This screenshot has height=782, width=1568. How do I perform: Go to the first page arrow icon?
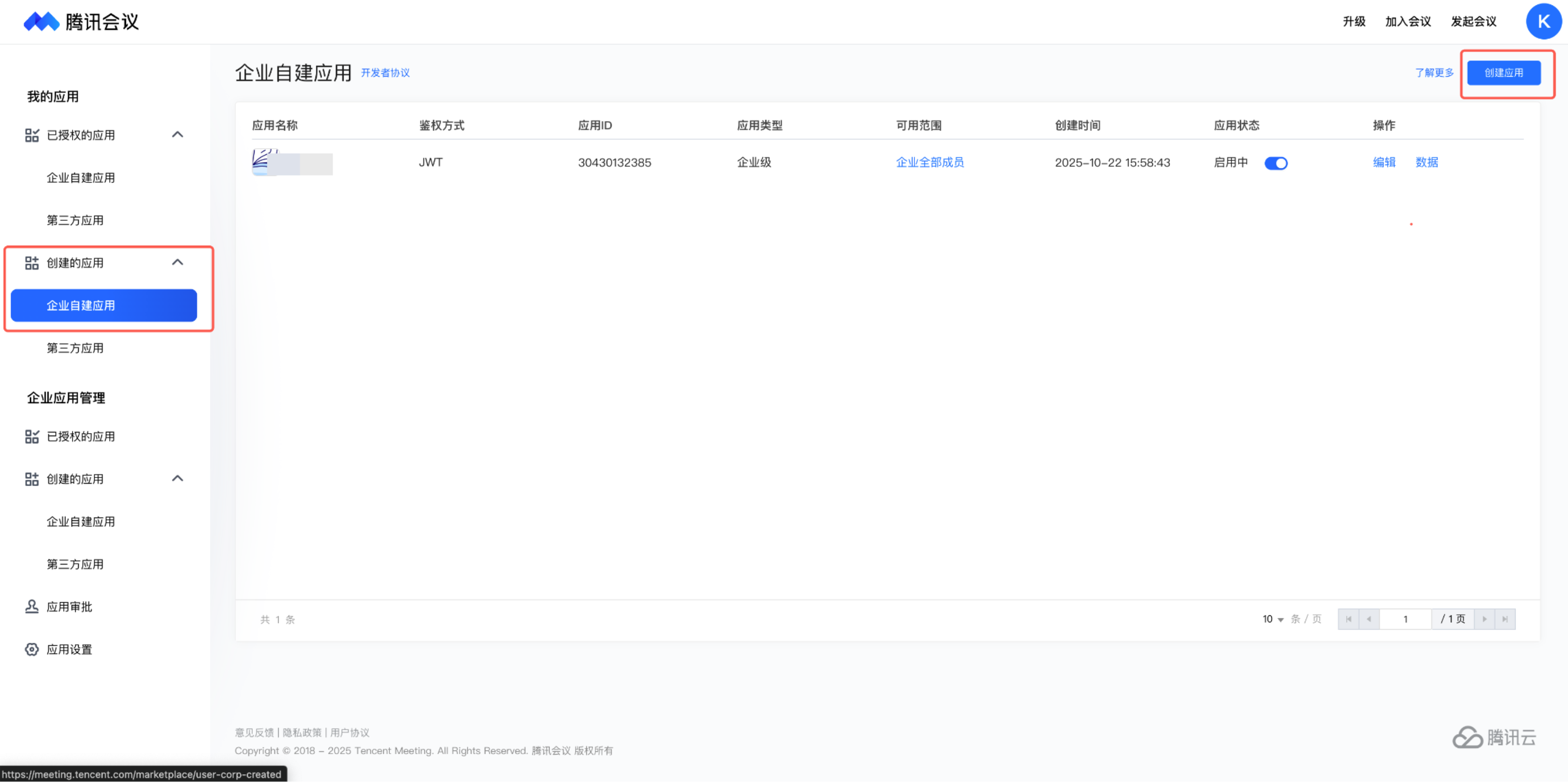pyautogui.click(x=1348, y=619)
